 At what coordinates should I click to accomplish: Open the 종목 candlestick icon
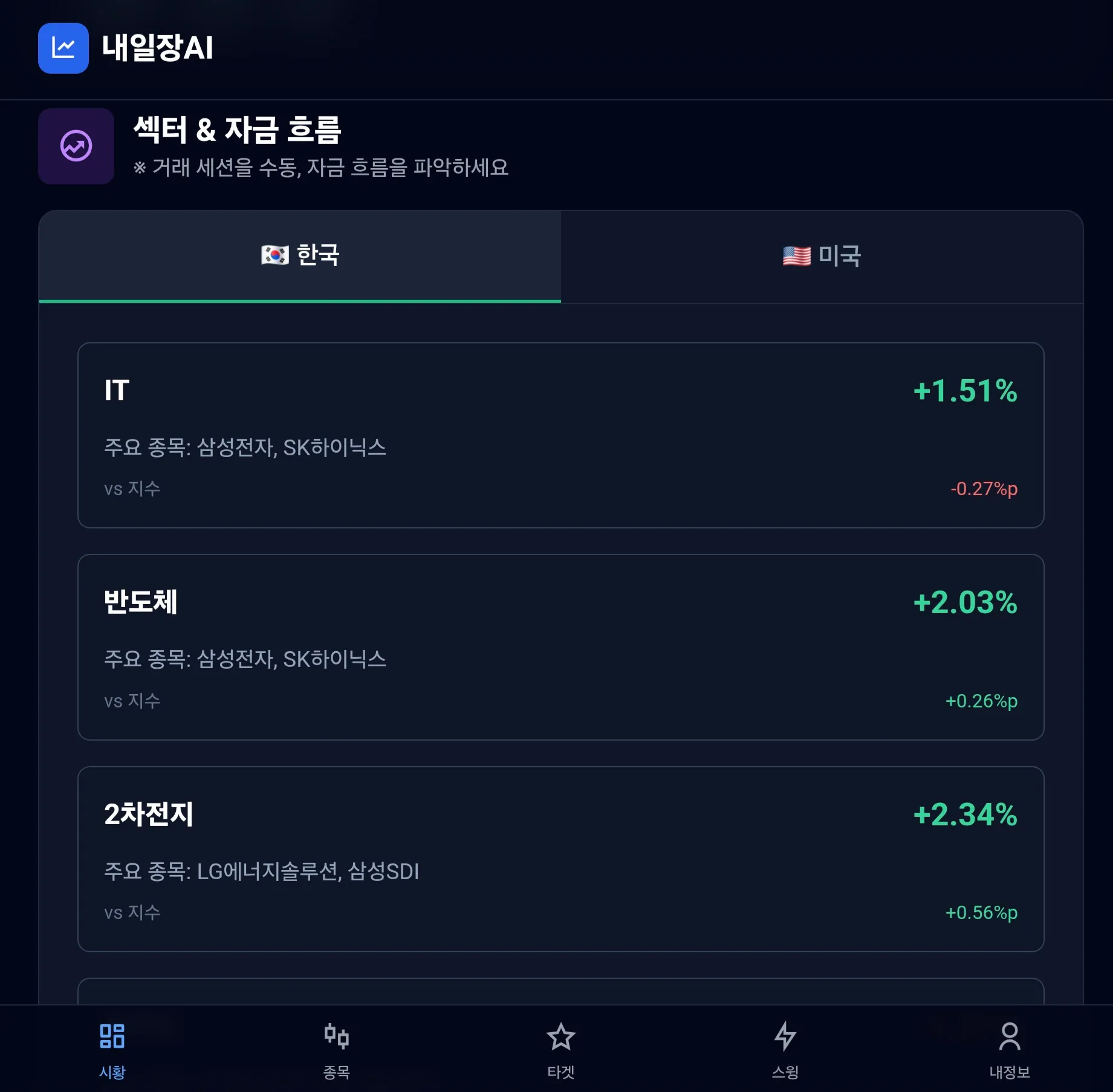click(x=336, y=1035)
